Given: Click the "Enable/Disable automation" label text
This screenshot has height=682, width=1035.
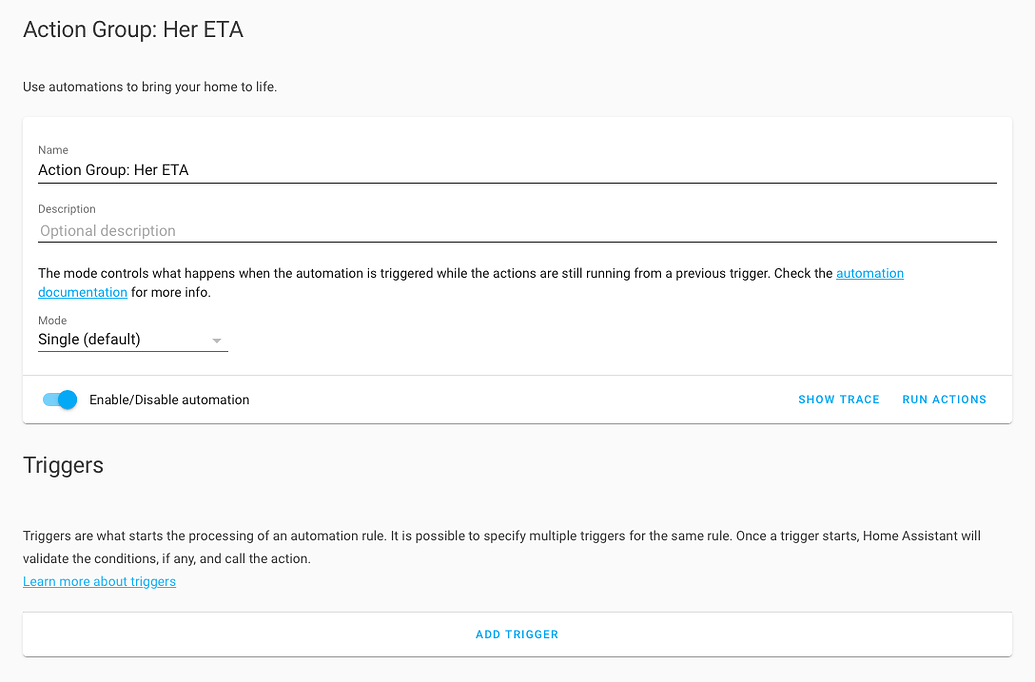Looking at the screenshot, I should [169, 400].
